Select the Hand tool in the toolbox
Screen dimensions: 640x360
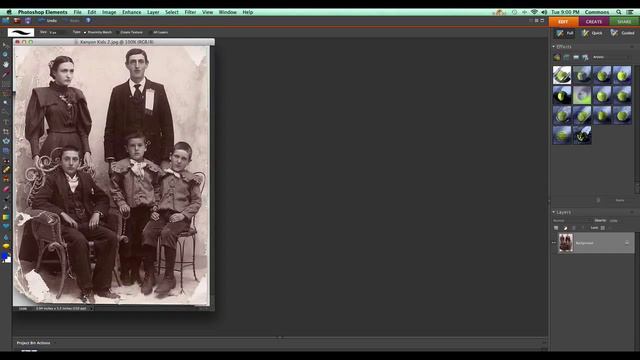[x=6, y=64]
